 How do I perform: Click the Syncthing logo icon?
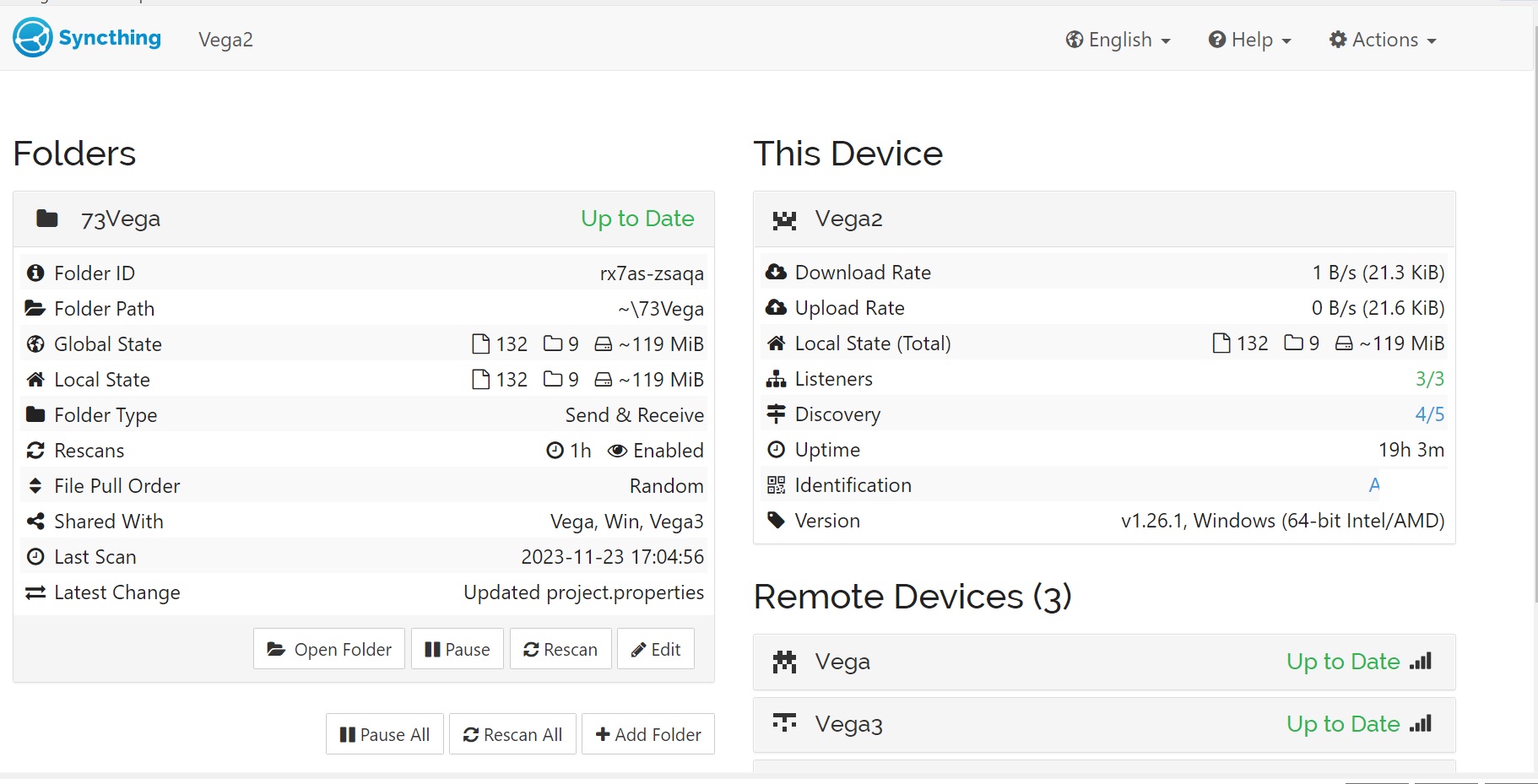(x=33, y=38)
